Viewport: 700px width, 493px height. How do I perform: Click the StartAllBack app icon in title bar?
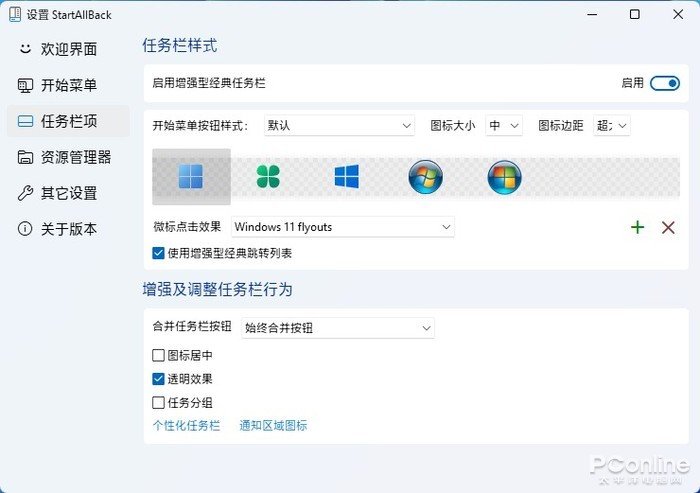point(15,14)
